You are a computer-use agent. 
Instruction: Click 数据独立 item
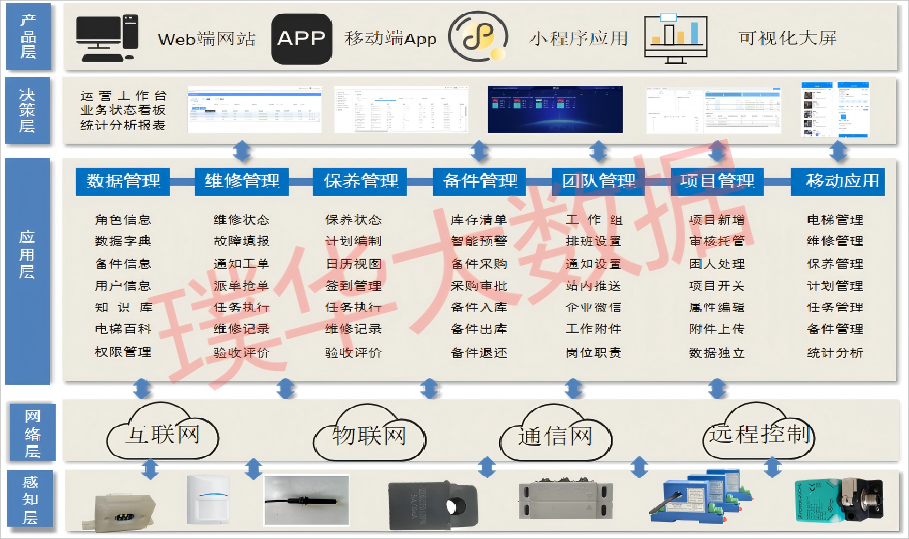[x=717, y=352]
